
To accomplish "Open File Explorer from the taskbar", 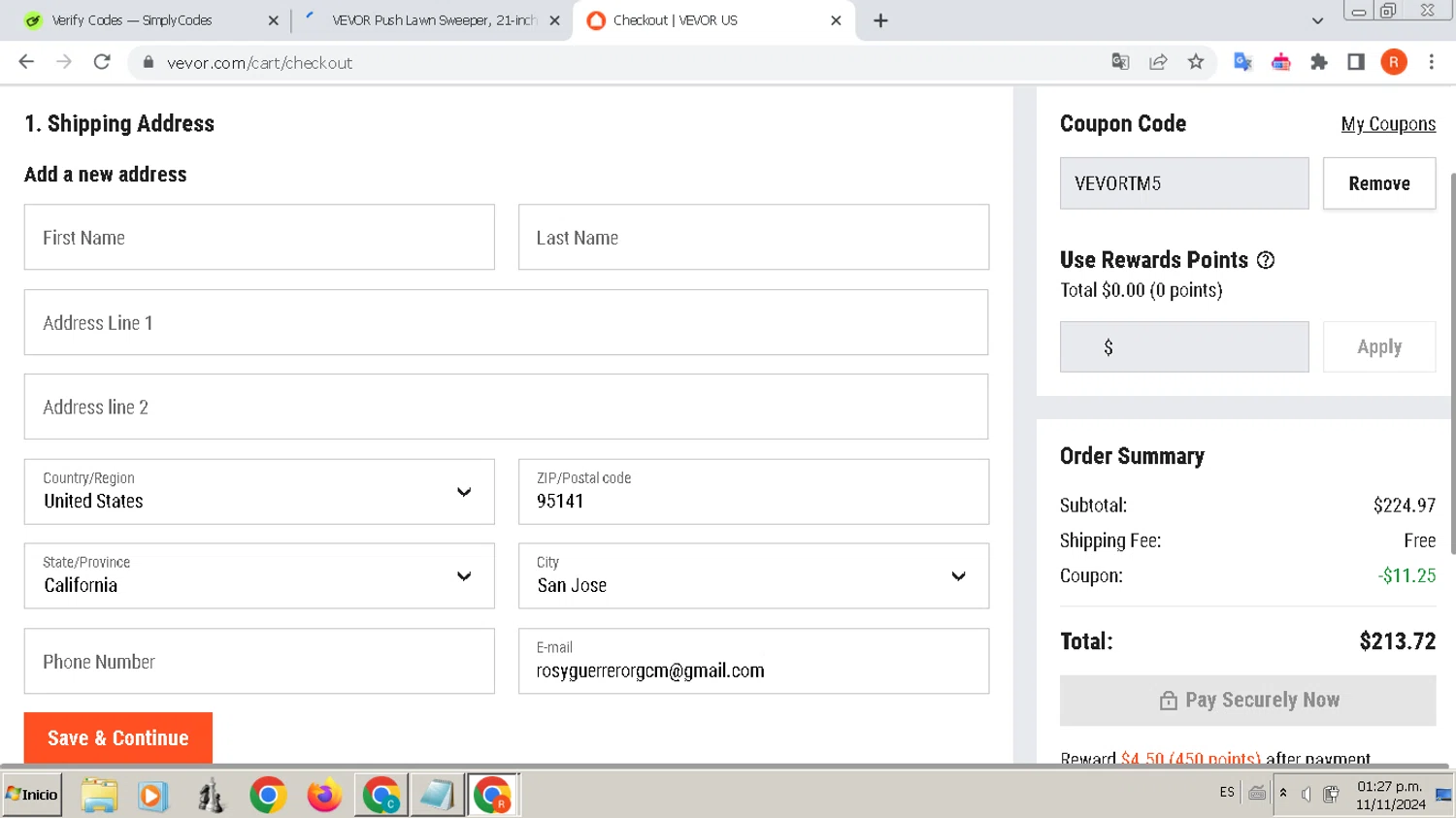I will click(99, 796).
